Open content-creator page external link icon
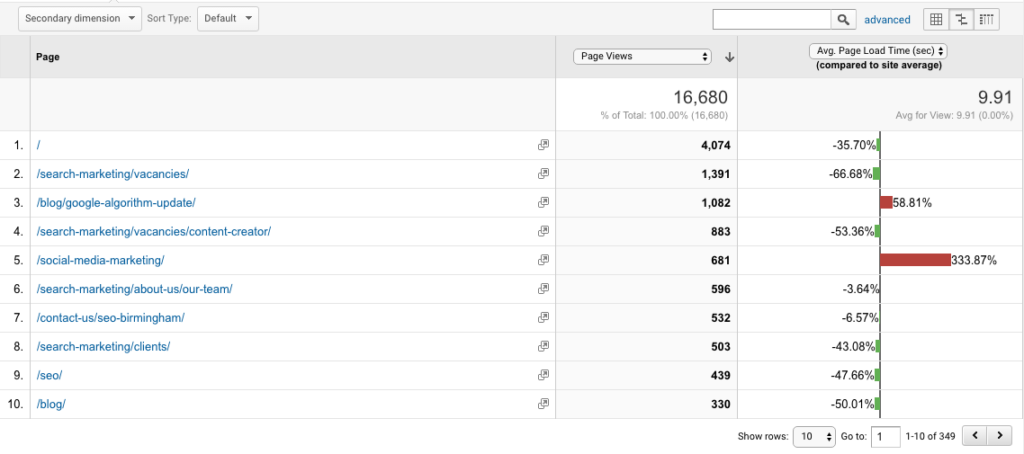The image size is (1024, 454). tap(543, 231)
